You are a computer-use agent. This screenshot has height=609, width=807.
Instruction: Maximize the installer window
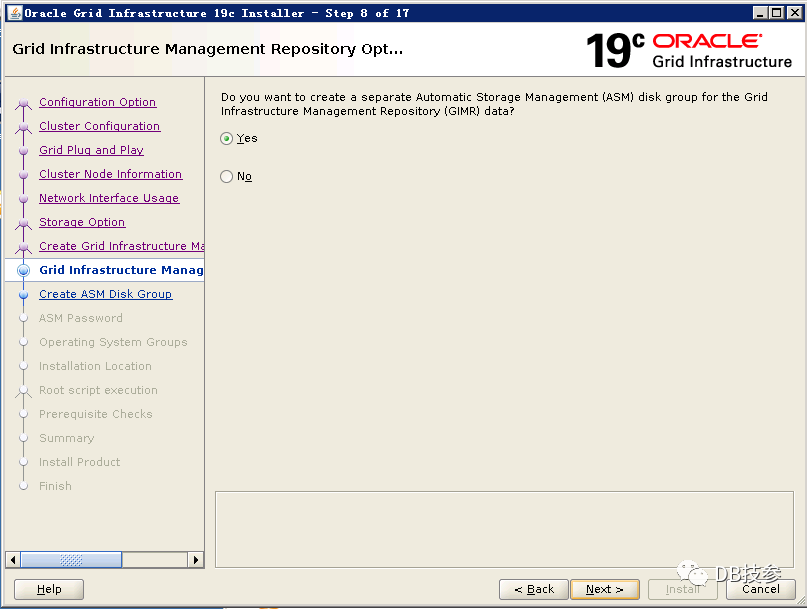(x=776, y=13)
